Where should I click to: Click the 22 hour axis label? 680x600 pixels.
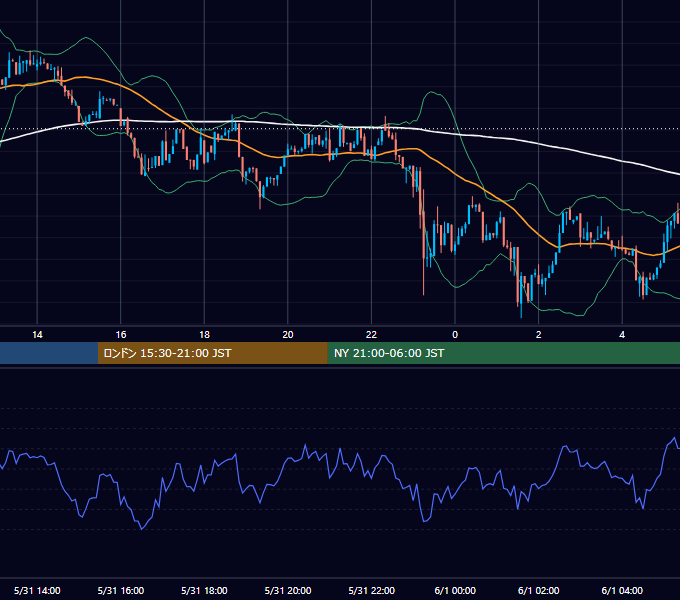click(372, 335)
